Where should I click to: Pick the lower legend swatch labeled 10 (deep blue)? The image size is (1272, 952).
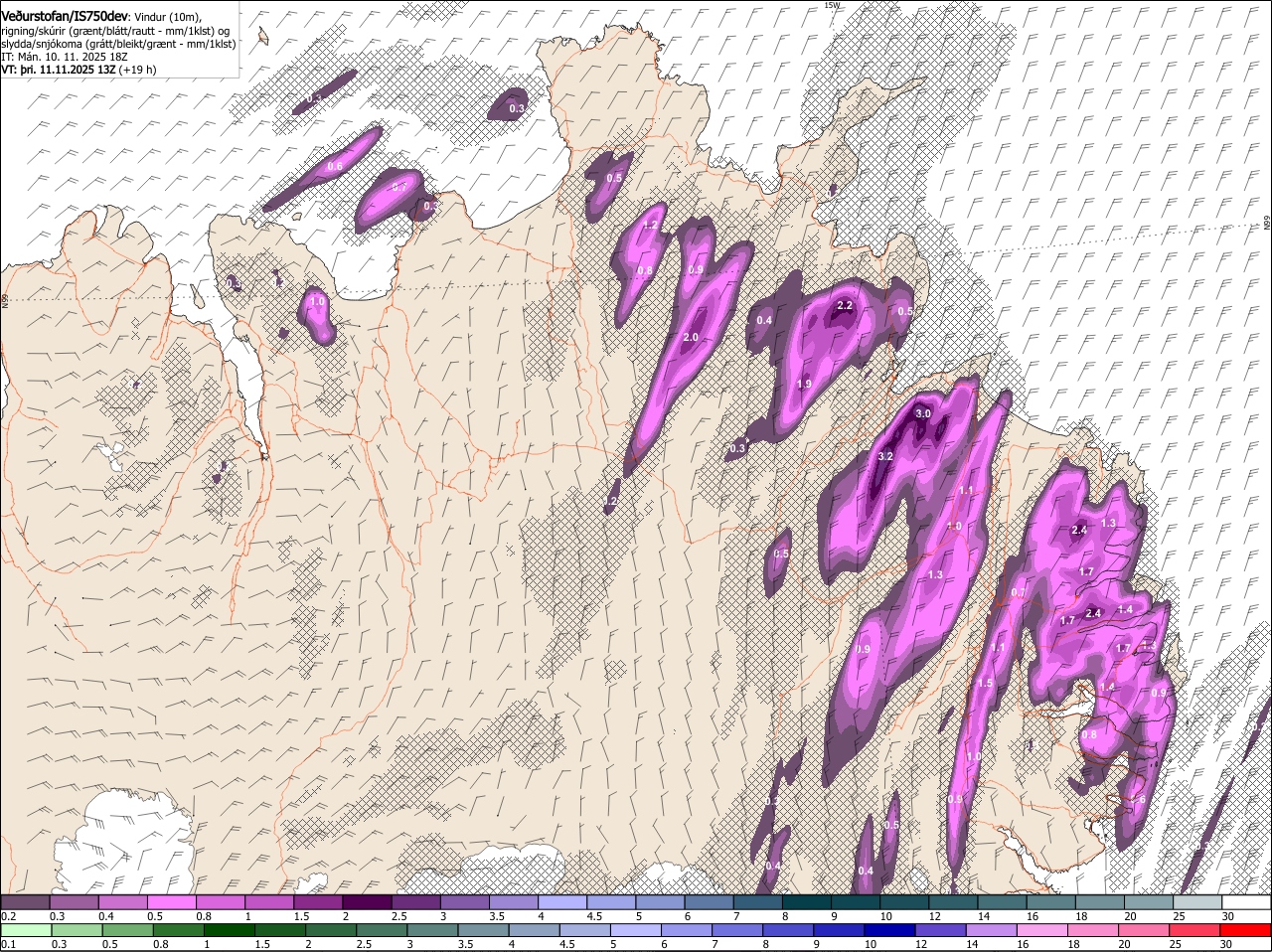[890, 930]
